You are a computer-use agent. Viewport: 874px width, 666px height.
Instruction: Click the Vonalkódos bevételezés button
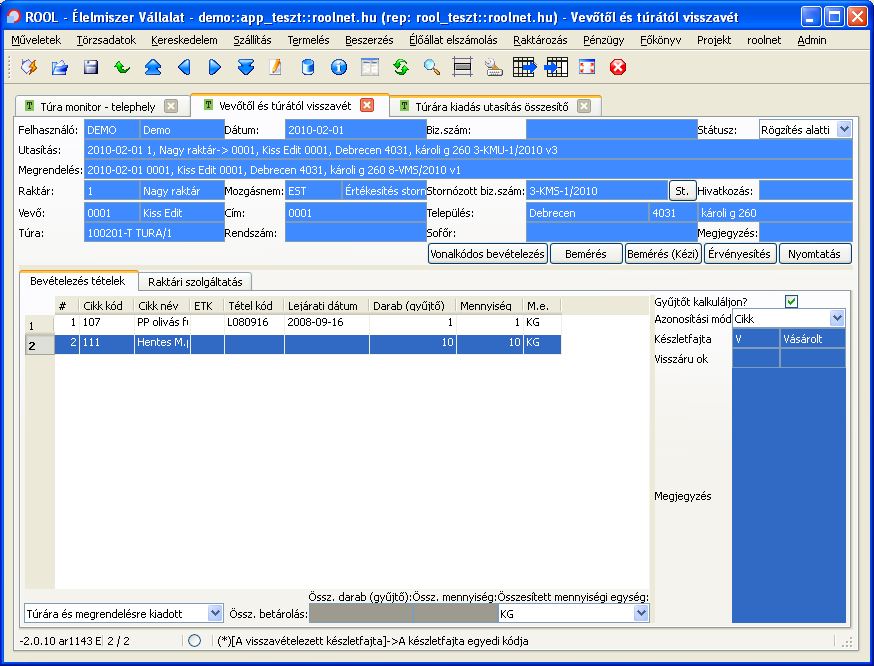click(487, 254)
